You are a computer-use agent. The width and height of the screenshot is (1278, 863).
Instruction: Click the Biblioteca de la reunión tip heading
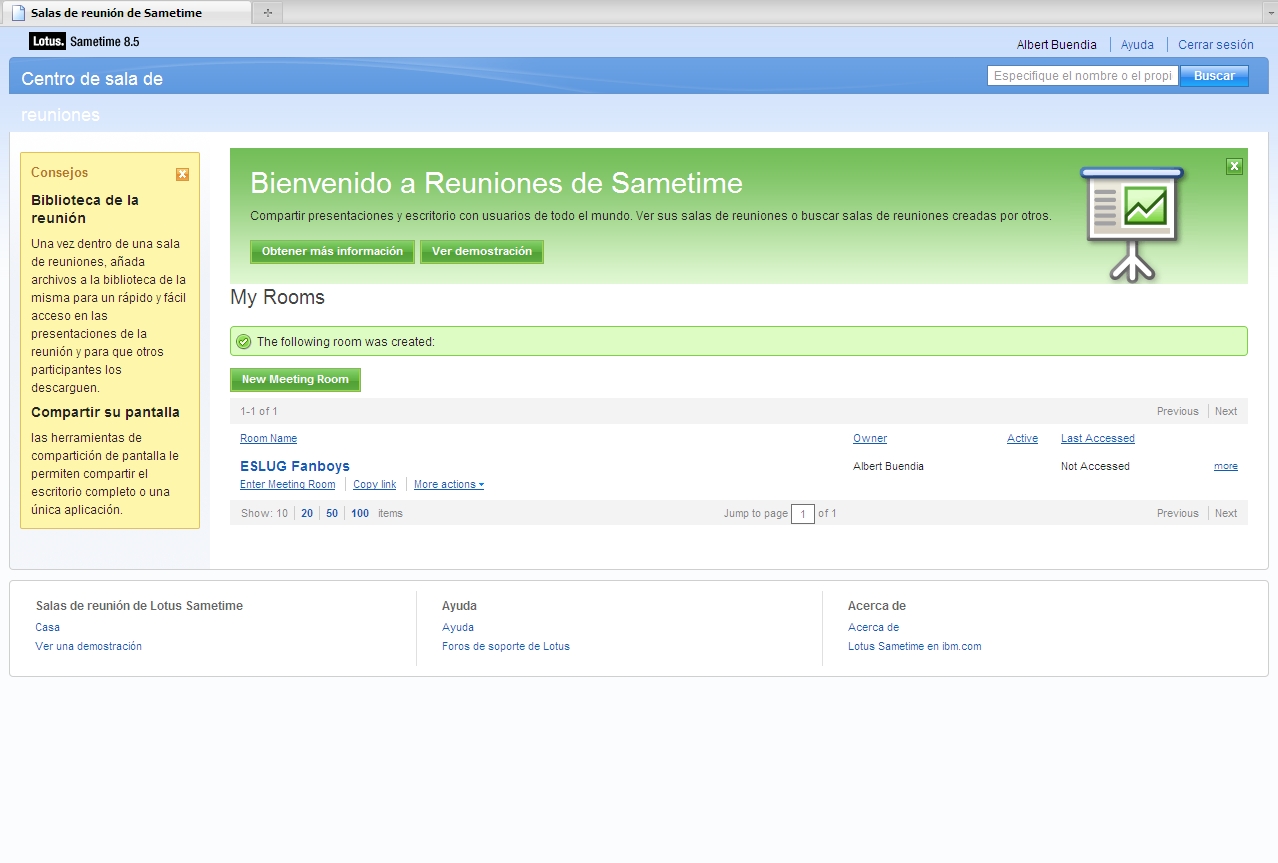[x=85, y=209]
